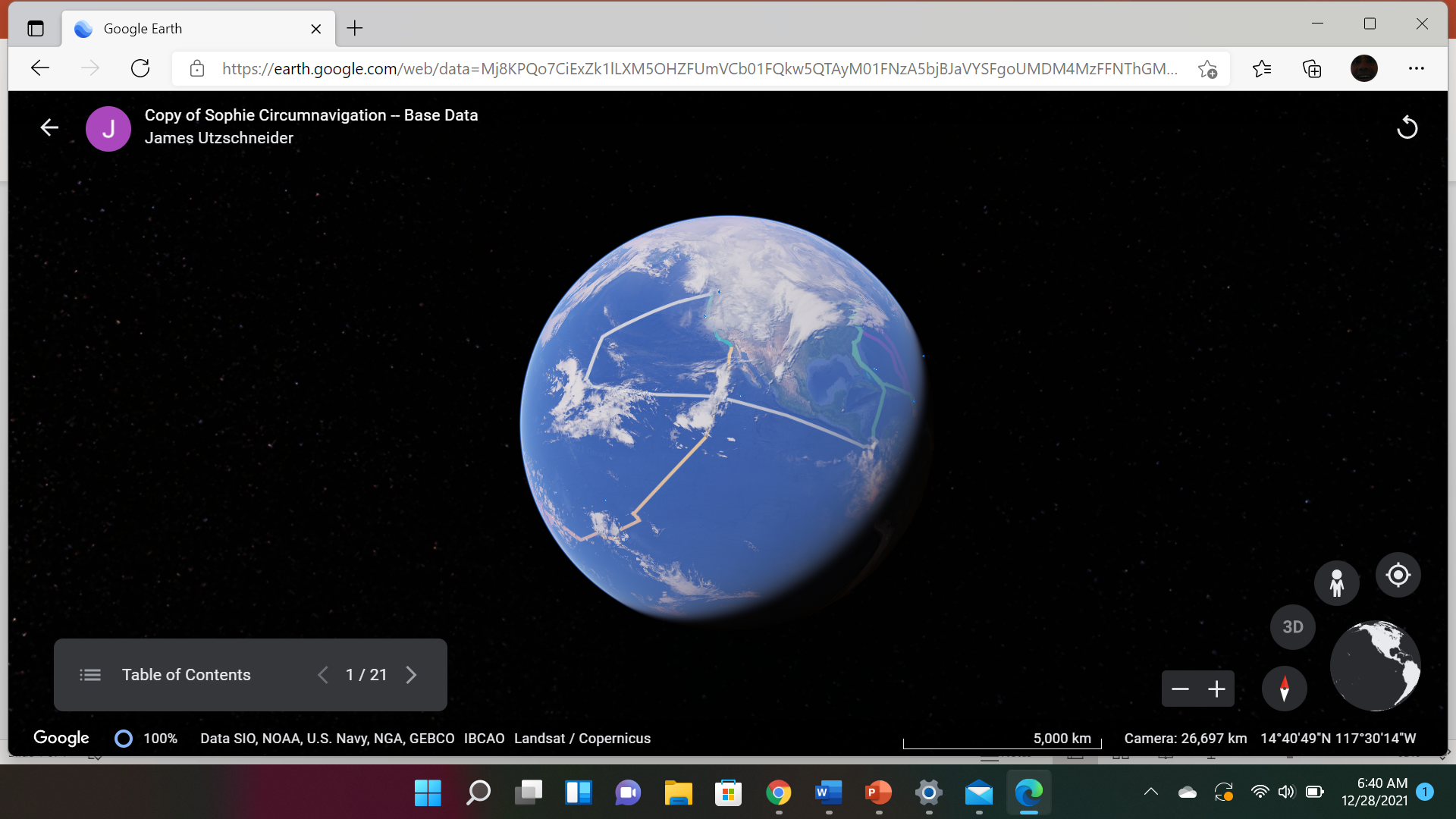
Task: Go to previous slide chevron
Action: 323,675
